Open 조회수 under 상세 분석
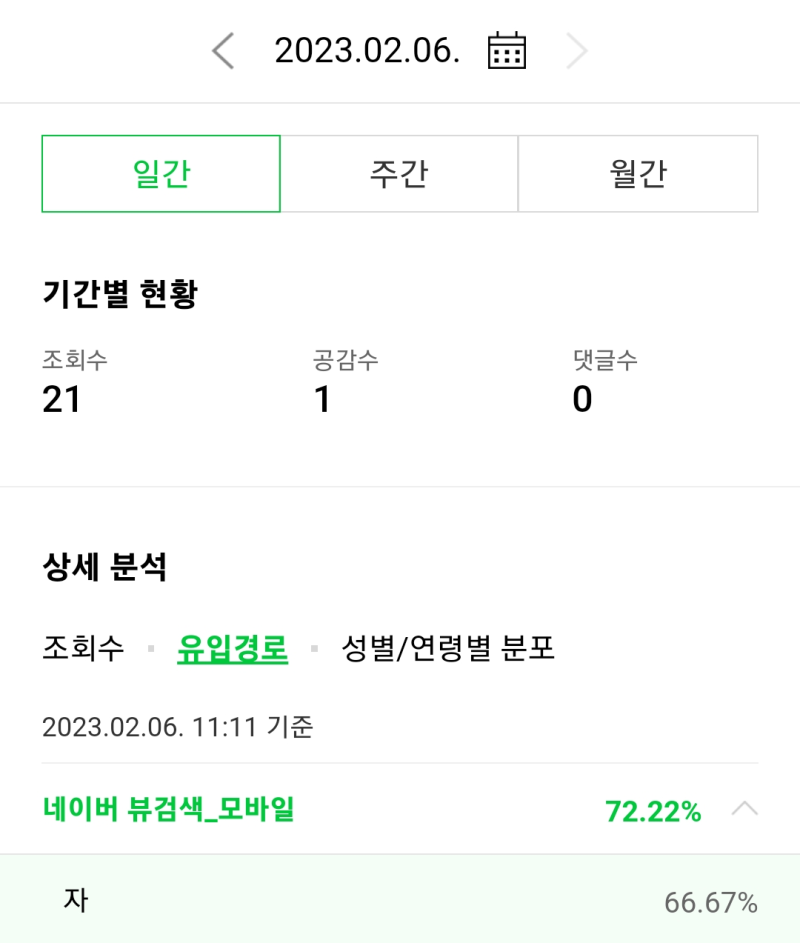Viewport: 800px width, 943px height. coord(83,649)
